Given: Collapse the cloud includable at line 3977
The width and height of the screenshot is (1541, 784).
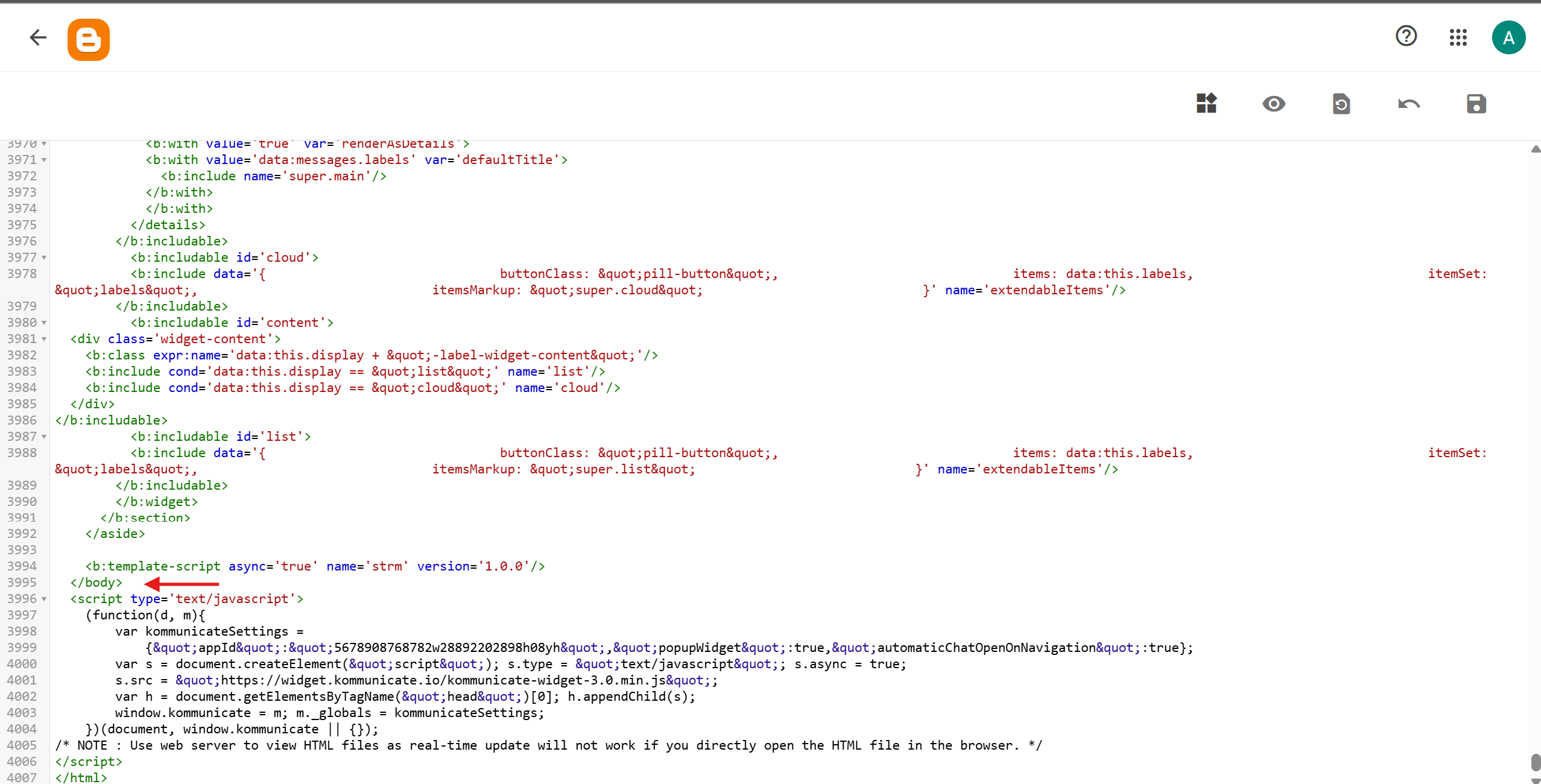Looking at the screenshot, I should pyautogui.click(x=44, y=258).
